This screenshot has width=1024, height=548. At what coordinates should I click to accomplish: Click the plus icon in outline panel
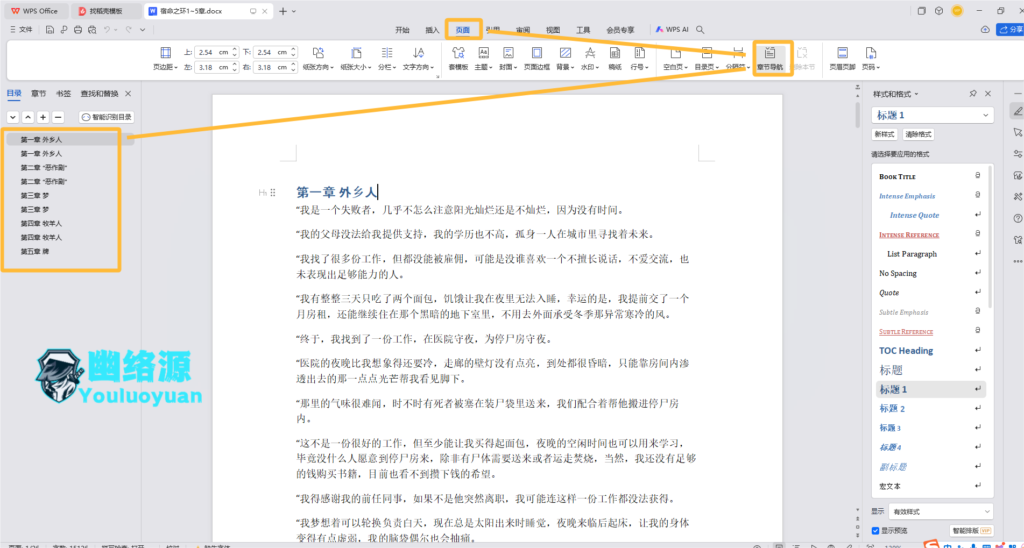(43, 117)
